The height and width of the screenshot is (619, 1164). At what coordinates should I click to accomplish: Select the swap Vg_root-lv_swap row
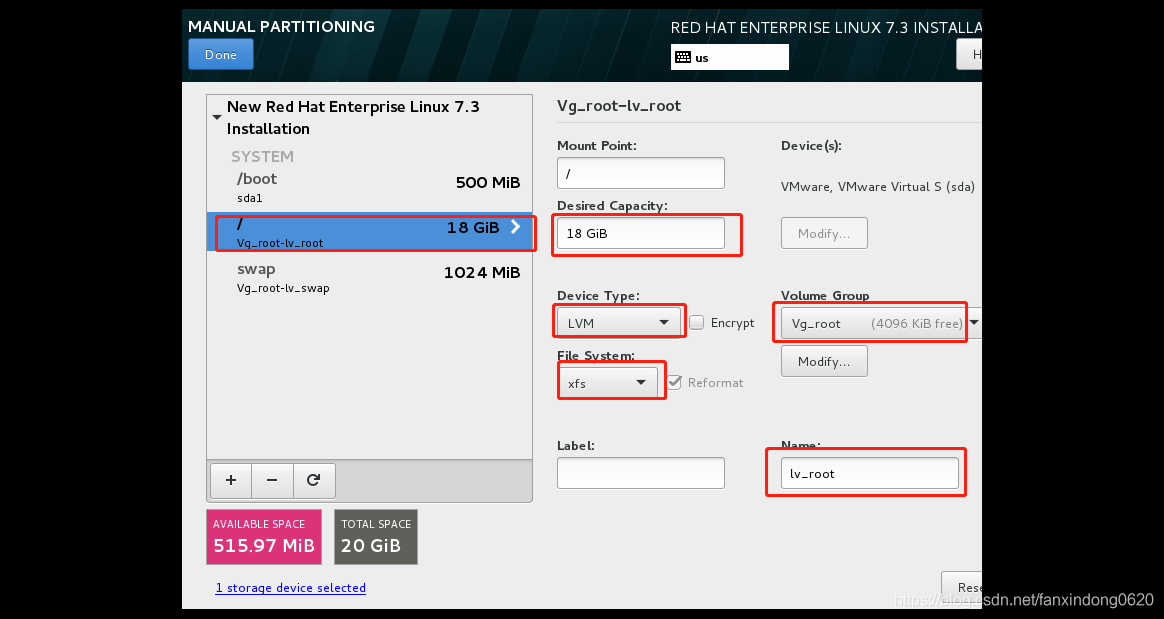(370, 277)
